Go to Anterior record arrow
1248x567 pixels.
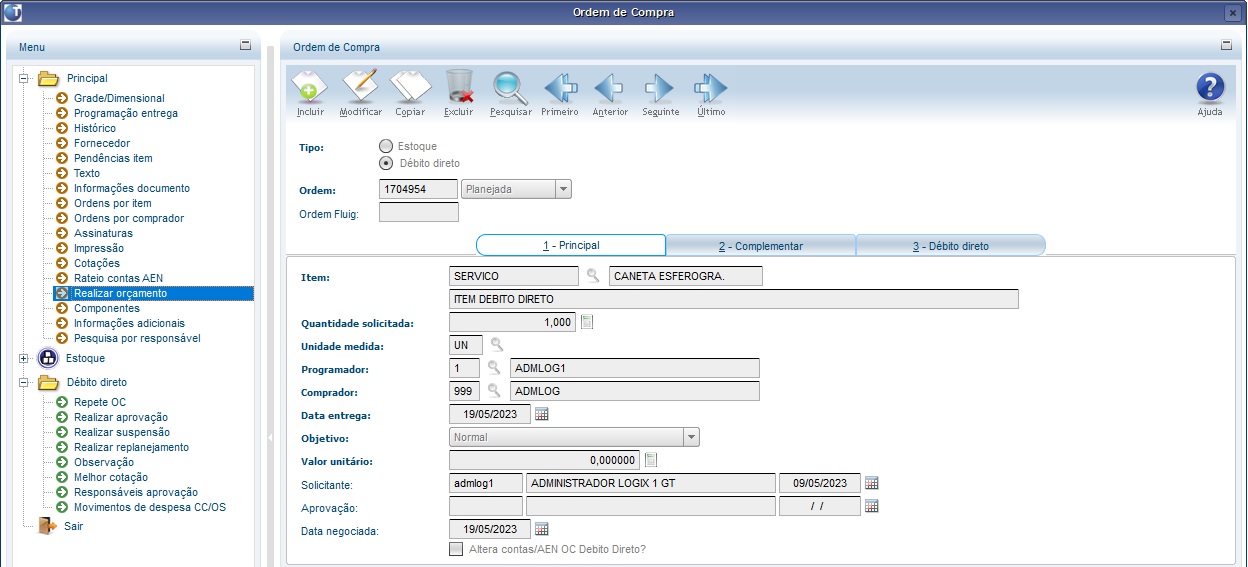pyautogui.click(x=610, y=88)
